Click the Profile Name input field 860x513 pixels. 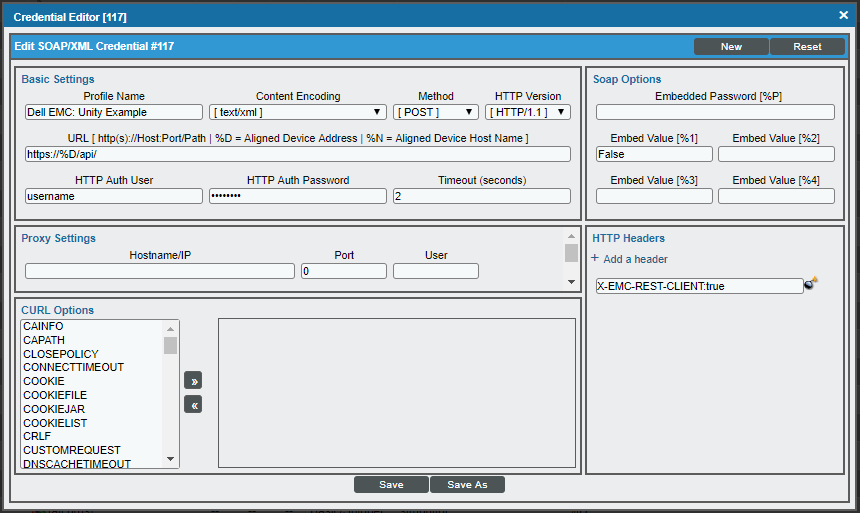(114, 112)
